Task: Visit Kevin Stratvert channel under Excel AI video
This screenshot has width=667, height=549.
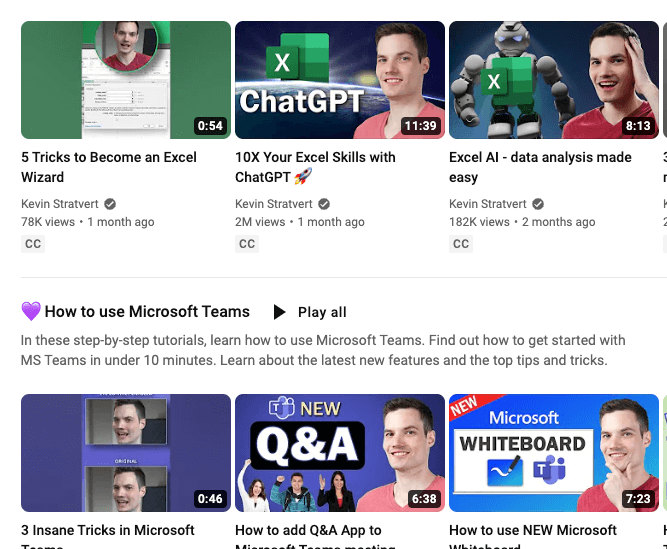Action: 488,203
